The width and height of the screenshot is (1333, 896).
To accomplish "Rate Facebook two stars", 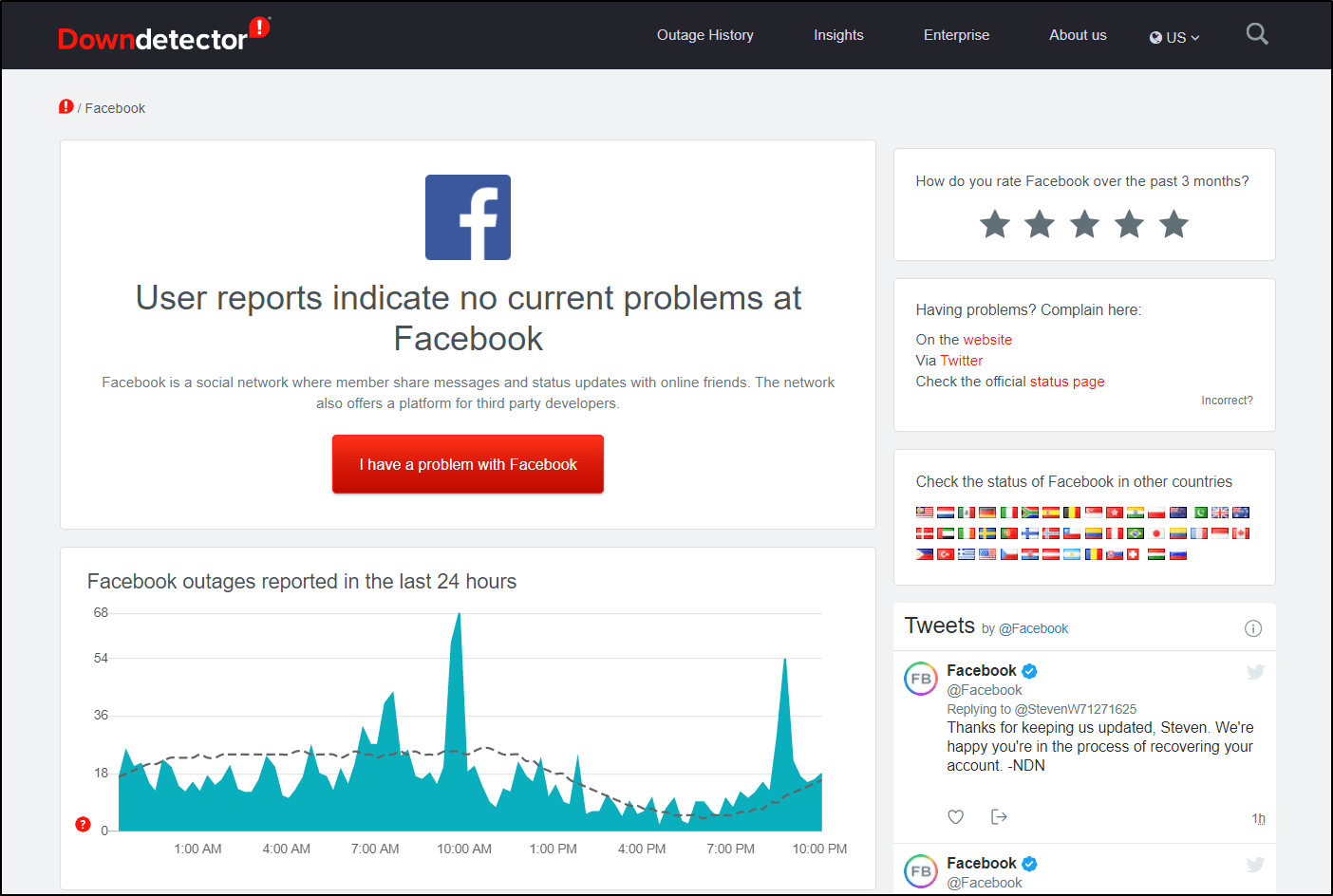I will (1040, 224).
